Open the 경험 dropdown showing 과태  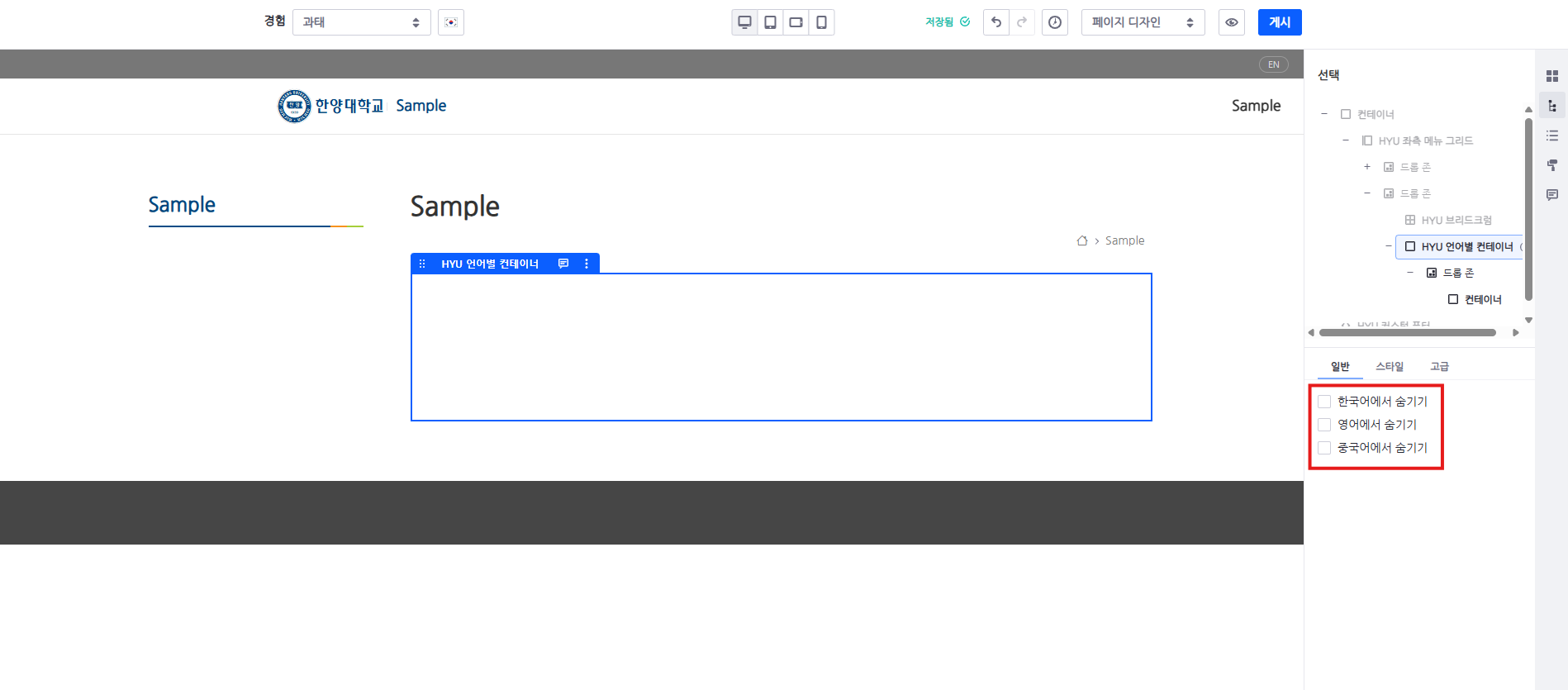(x=361, y=22)
